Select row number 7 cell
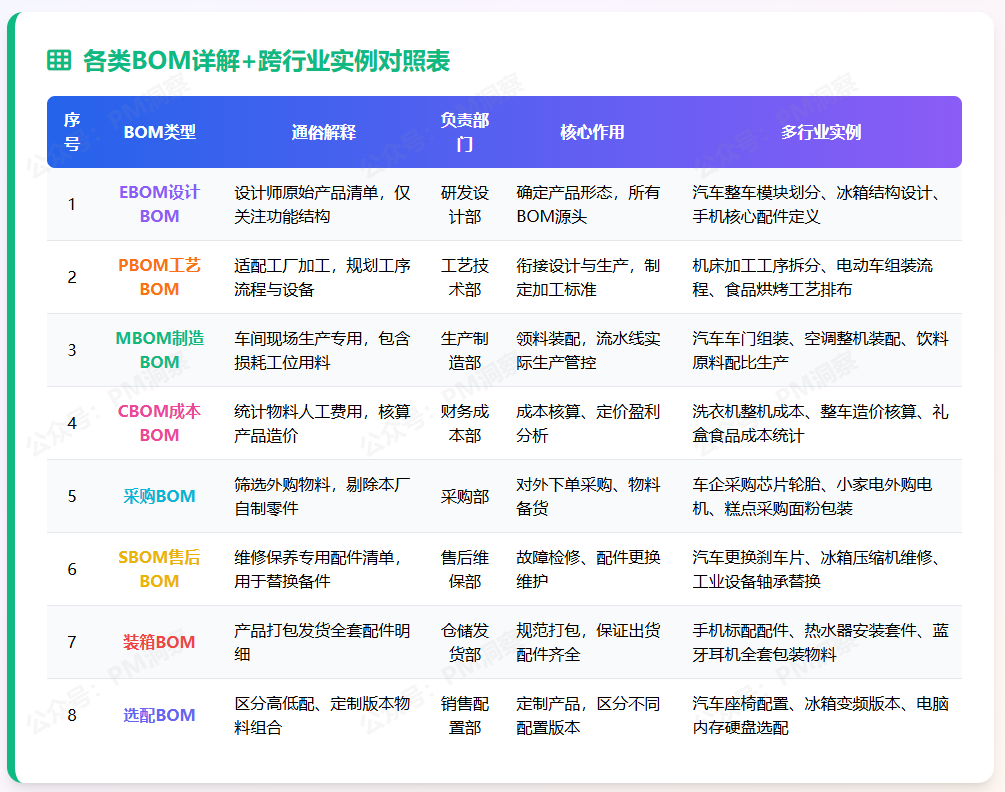This screenshot has height=792, width=1005. coord(72,642)
